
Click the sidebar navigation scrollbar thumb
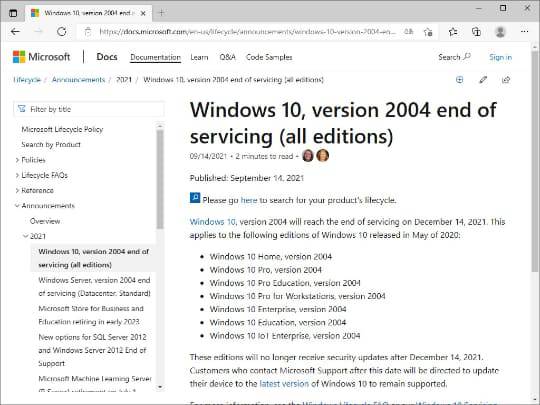tap(160, 179)
